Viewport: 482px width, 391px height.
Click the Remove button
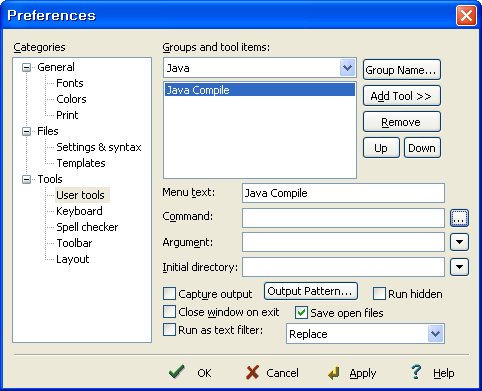point(402,122)
